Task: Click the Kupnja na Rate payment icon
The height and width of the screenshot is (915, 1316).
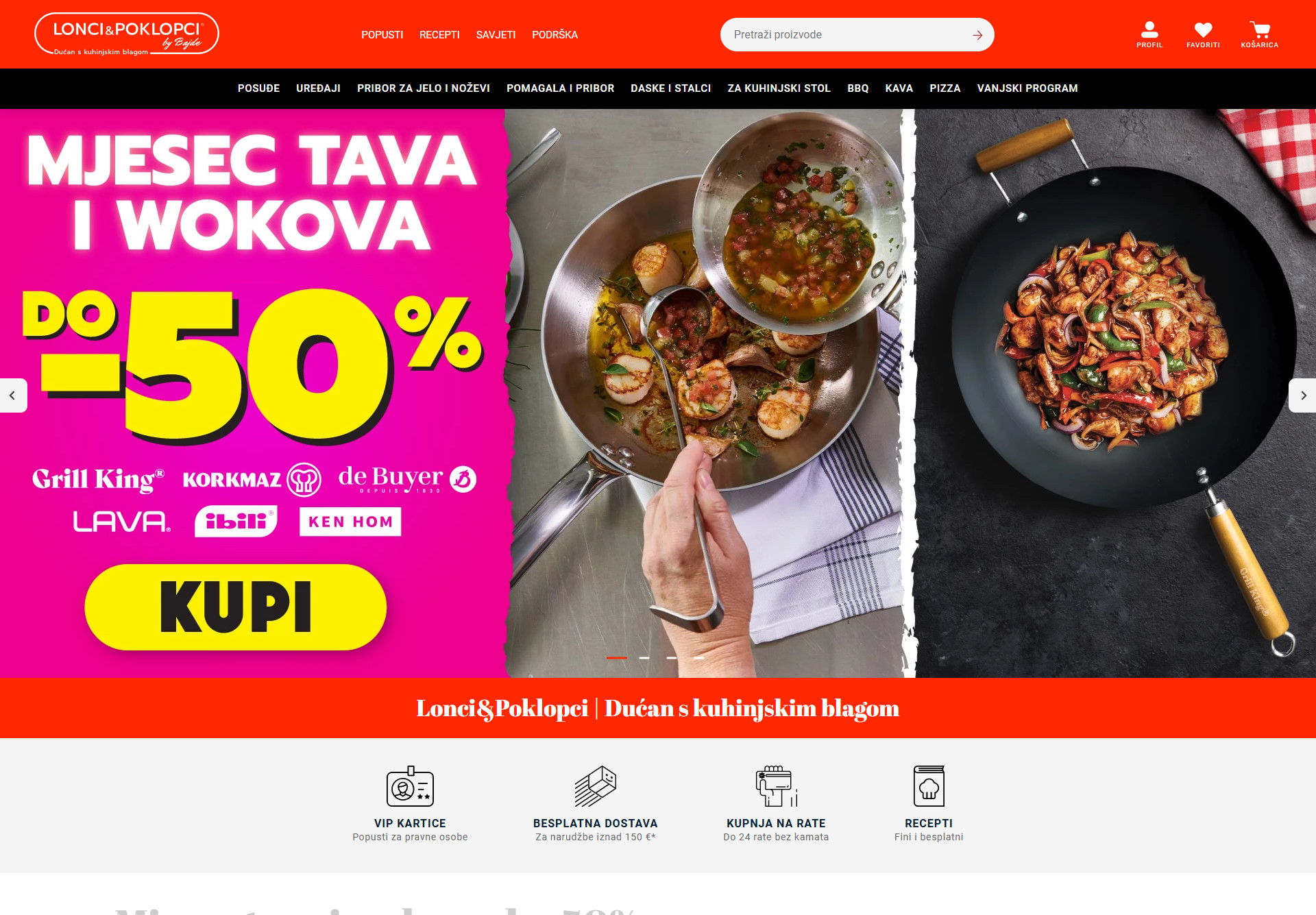Action: (x=777, y=786)
